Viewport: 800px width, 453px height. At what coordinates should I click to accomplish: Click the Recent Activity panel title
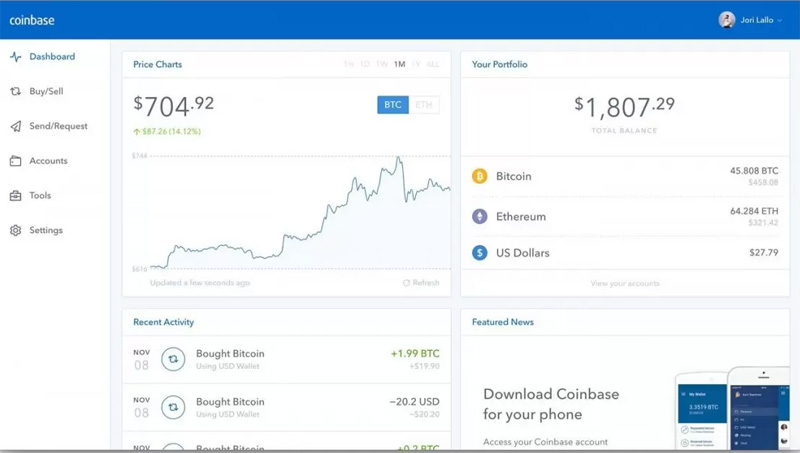[x=163, y=322]
